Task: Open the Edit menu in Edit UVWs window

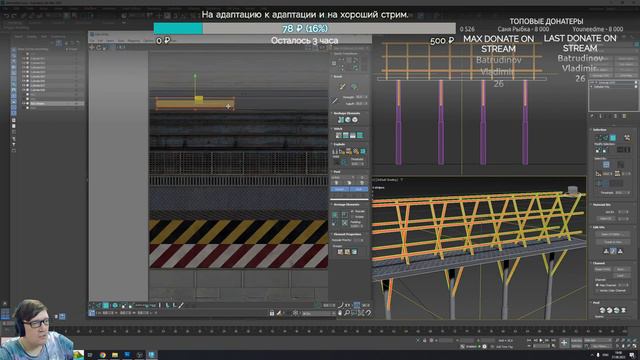Action: click(100, 41)
